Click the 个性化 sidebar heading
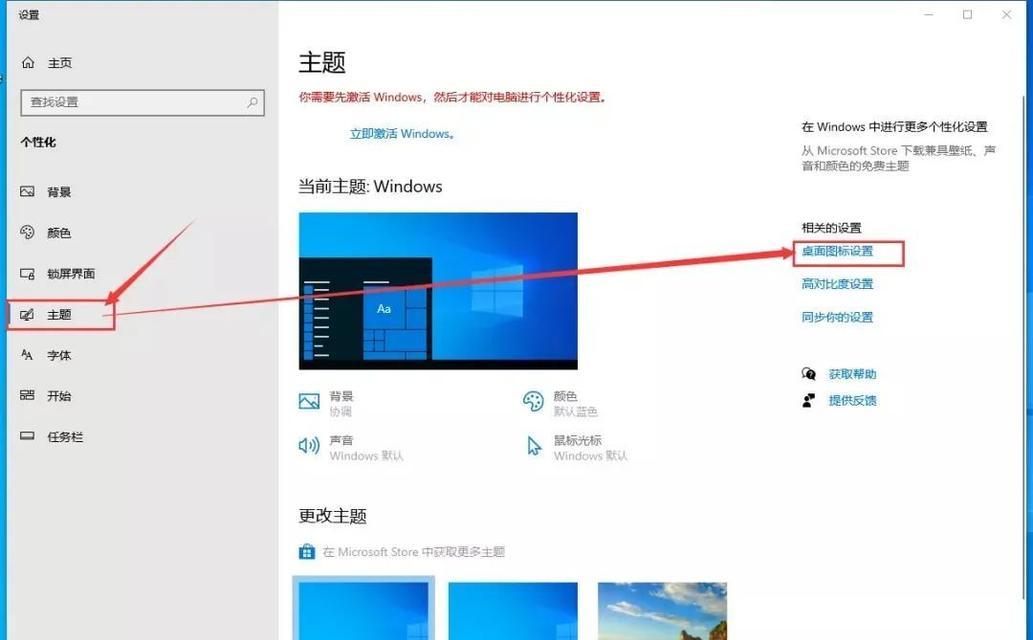Screen dimensions: 1033x640 point(38,142)
